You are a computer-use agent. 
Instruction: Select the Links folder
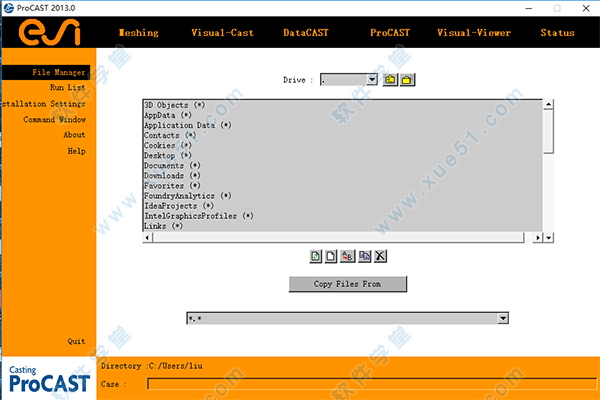[164, 226]
